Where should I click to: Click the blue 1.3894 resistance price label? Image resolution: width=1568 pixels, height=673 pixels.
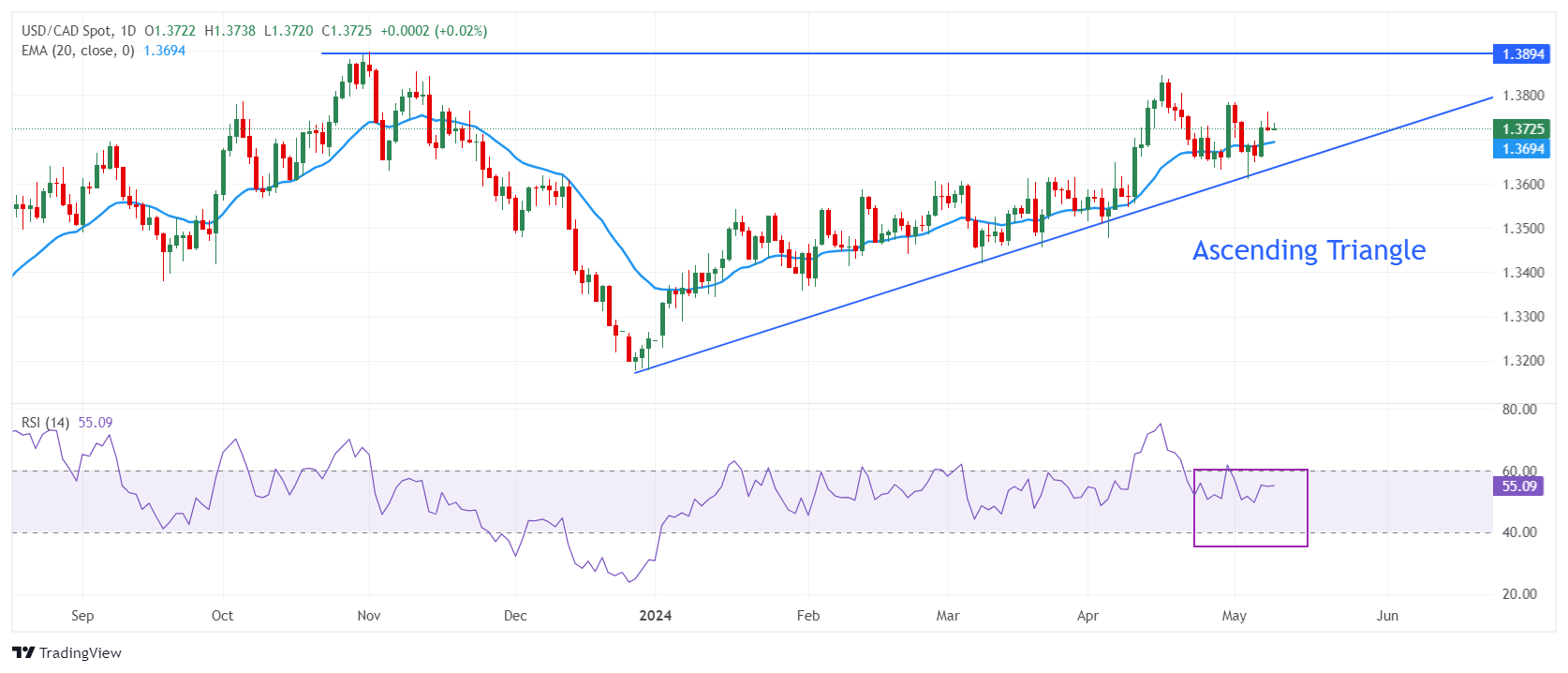click(x=1522, y=54)
